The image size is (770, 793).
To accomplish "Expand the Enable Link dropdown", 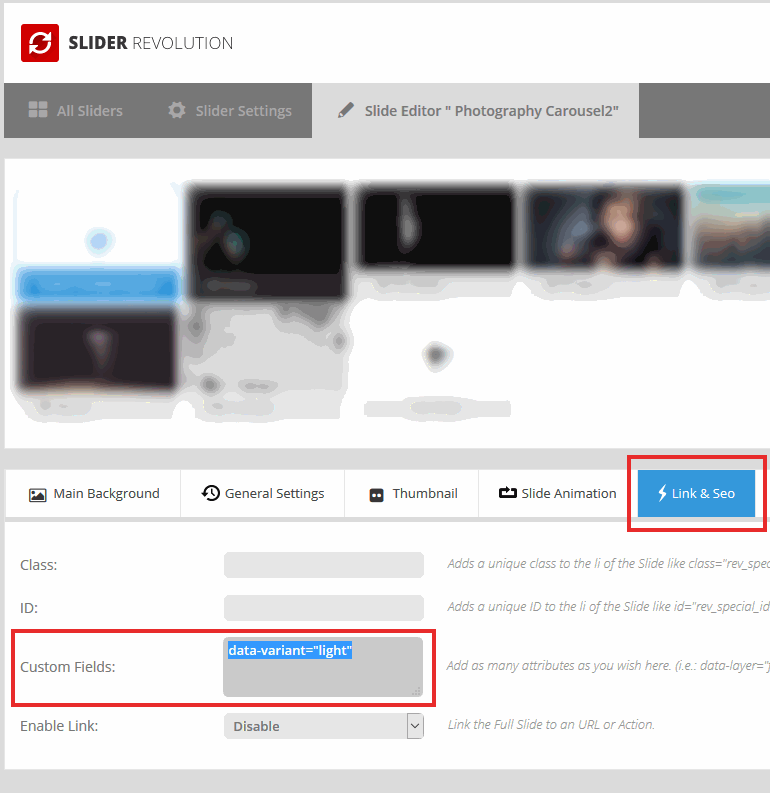I will coord(323,726).
